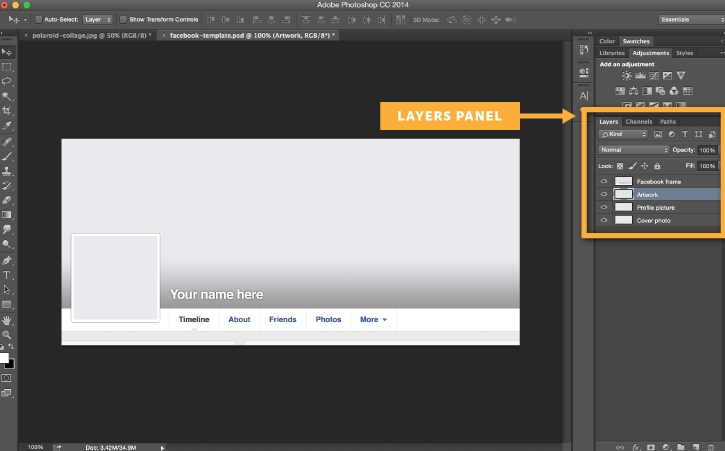Open the Styles panel tab
The image size is (725, 451).
click(x=685, y=53)
